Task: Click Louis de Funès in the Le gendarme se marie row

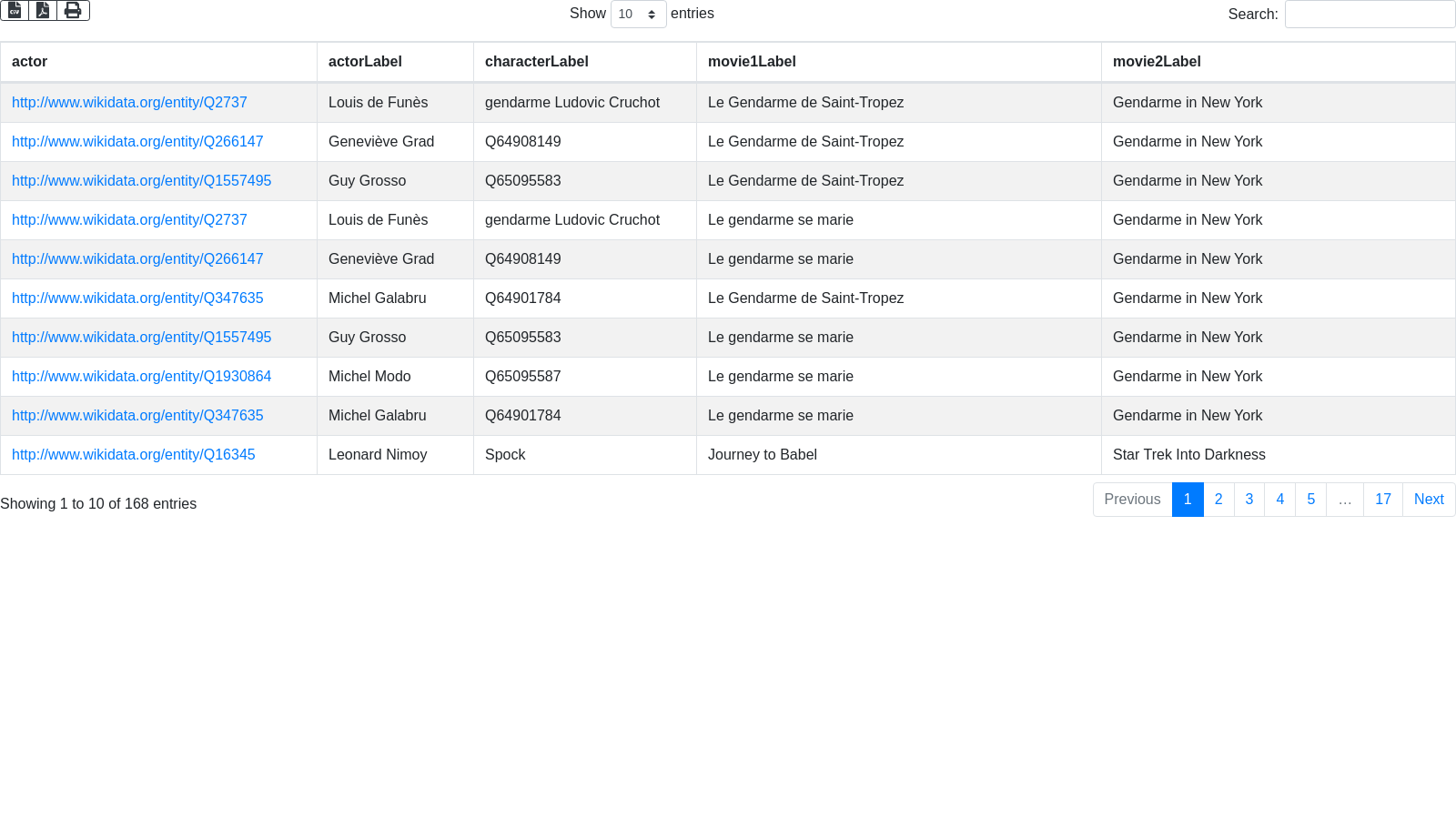Action: point(378,220)
